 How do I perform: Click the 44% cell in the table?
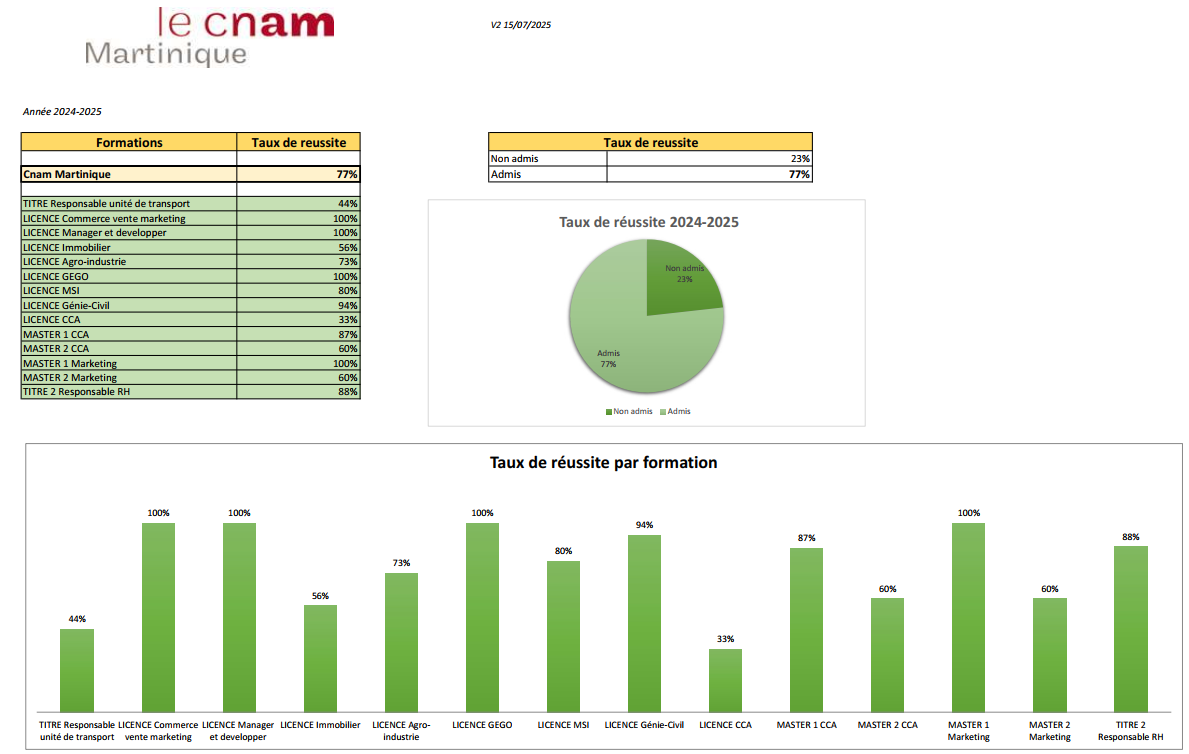pos(299,204)
